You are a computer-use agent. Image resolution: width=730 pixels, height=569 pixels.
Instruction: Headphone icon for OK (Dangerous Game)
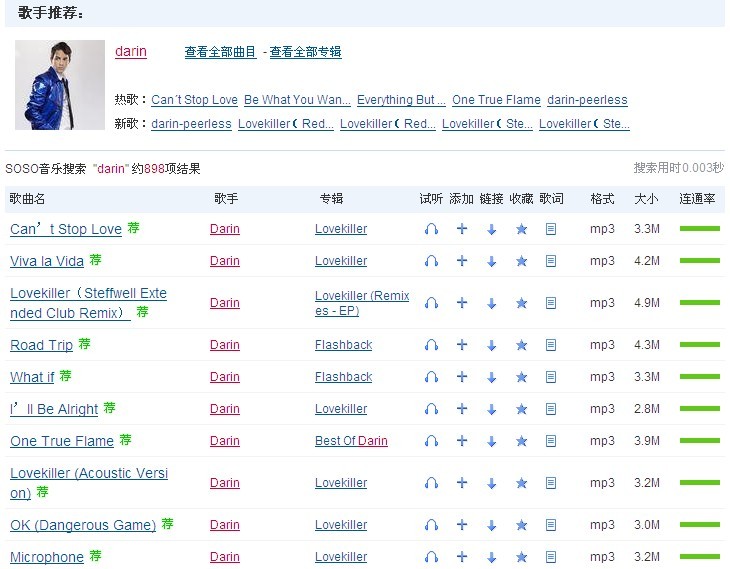(432, 525)
